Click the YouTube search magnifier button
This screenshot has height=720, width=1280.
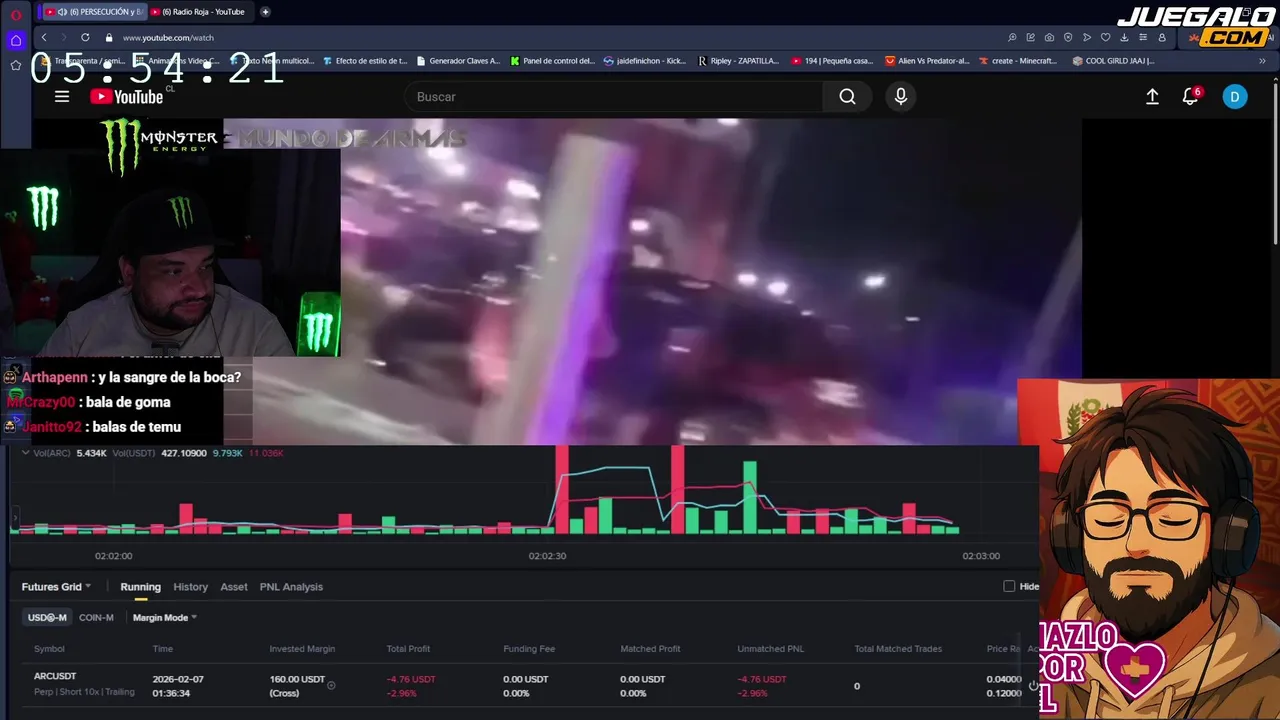point(847,96)
